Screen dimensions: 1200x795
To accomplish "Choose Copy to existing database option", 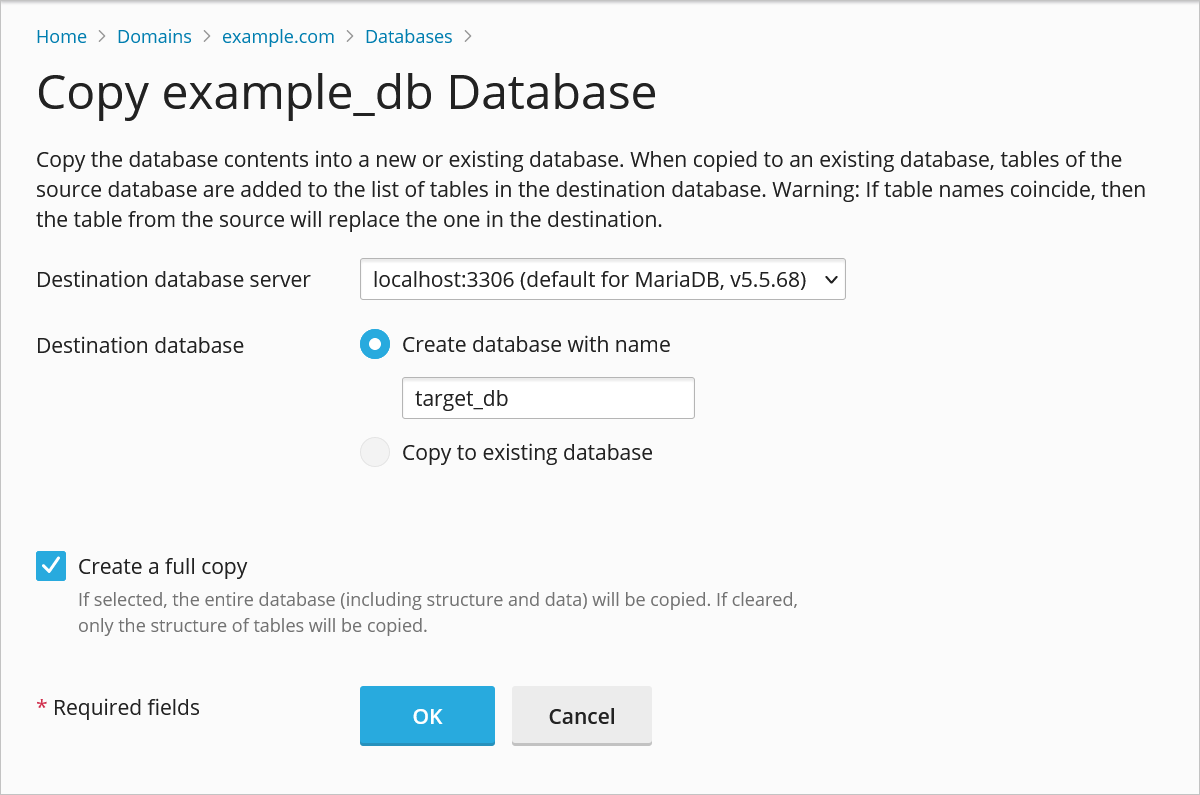I will (375, 453).
